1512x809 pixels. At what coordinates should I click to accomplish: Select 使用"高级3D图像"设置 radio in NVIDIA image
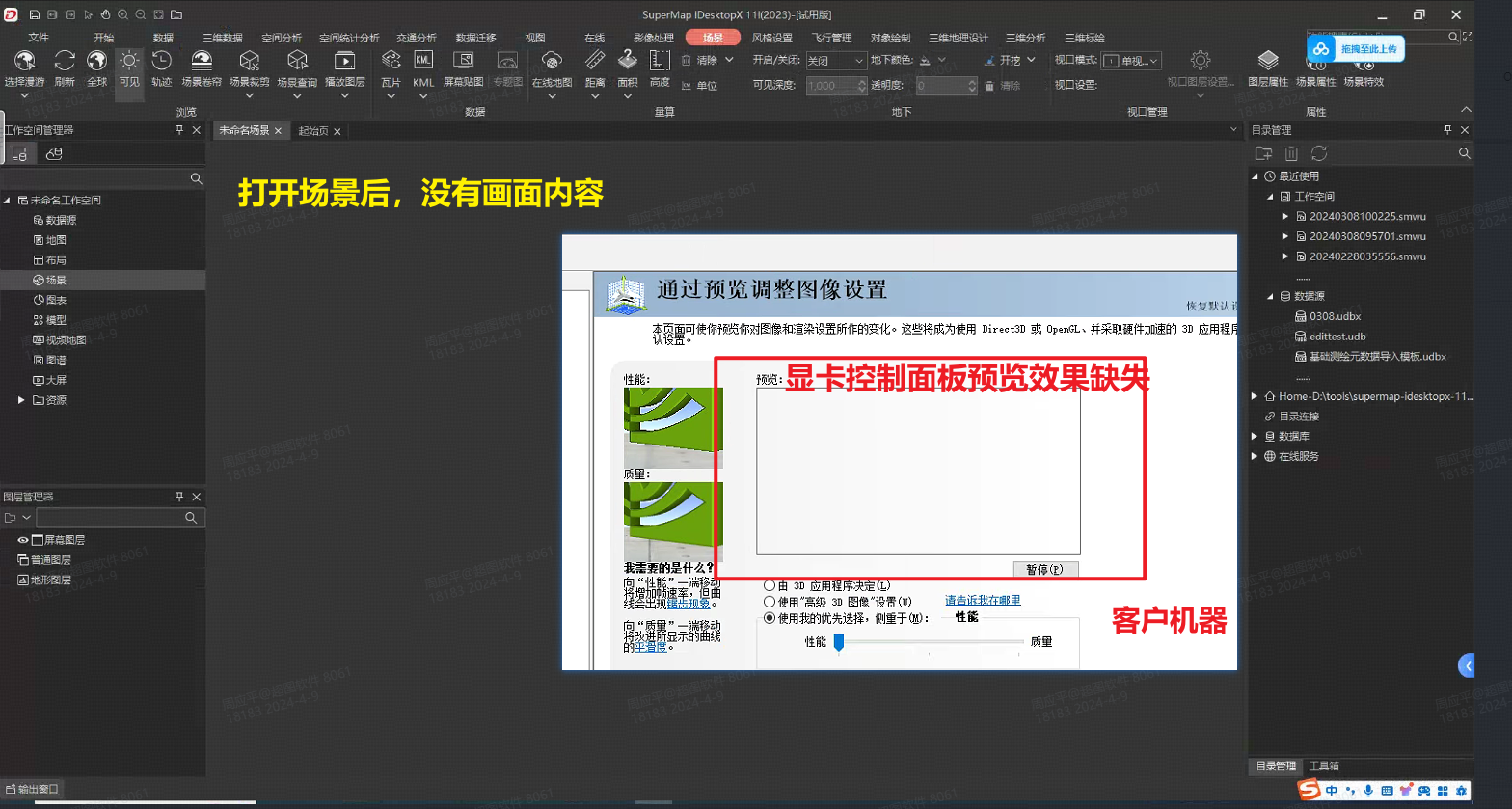coord(769,602)
